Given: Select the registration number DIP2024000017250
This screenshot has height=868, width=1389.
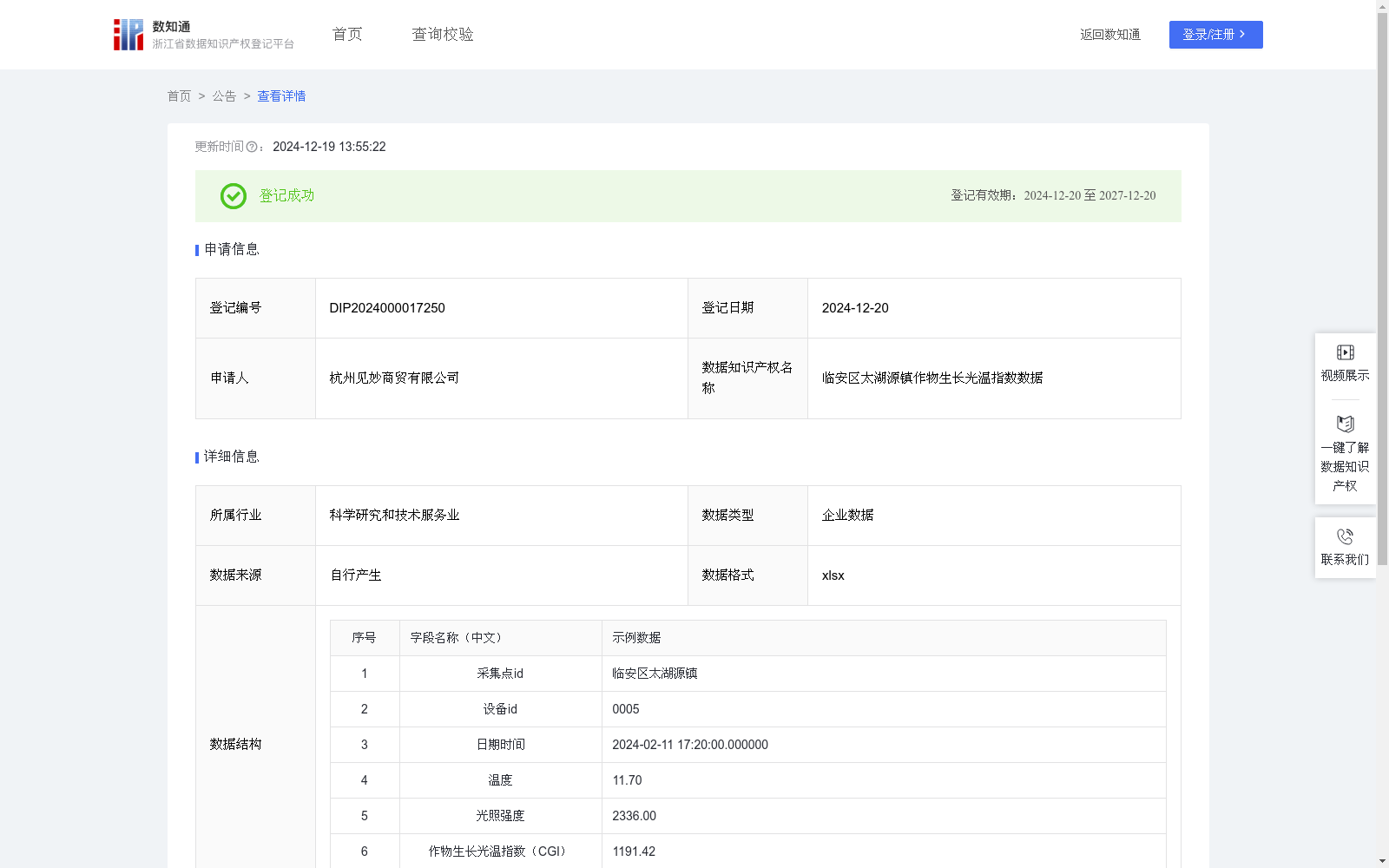Looking at the screenshot, I should pos(387,308).
